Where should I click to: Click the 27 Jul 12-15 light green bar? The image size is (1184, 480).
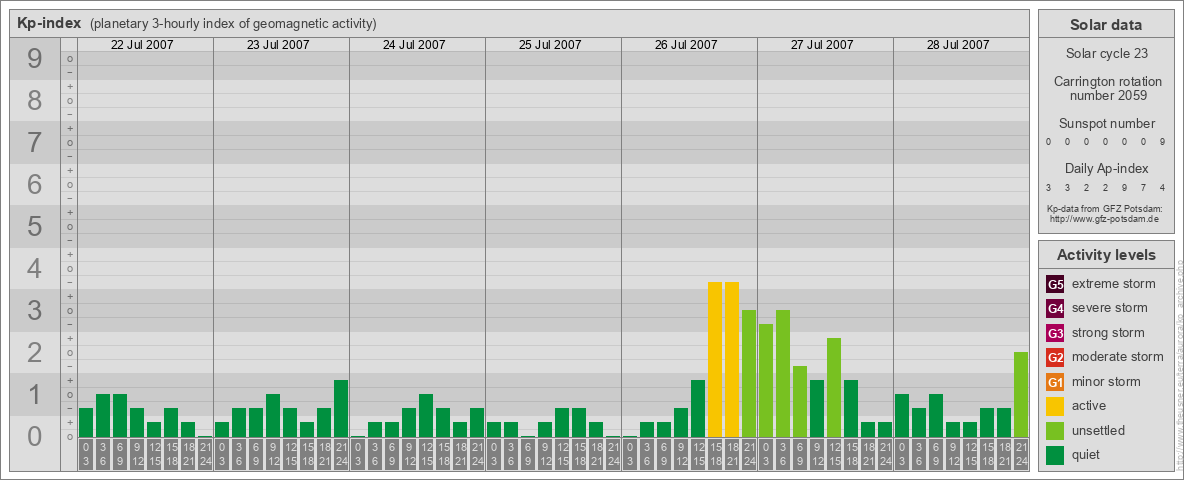coord(834,387)
